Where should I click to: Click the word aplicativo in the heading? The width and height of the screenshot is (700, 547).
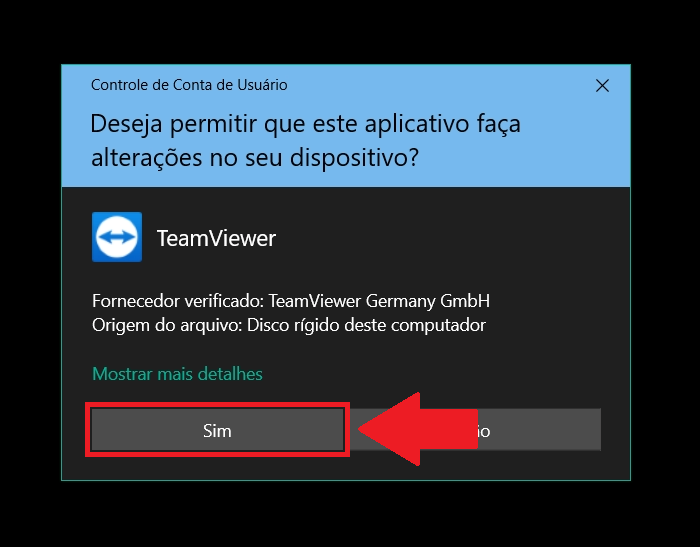(x=417, y=124)
